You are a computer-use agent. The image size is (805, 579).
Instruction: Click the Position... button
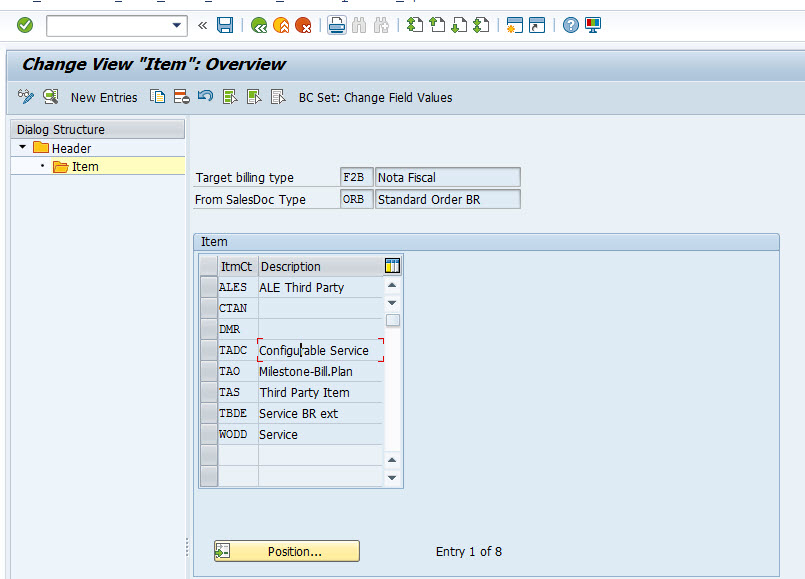tap(287, 551)
